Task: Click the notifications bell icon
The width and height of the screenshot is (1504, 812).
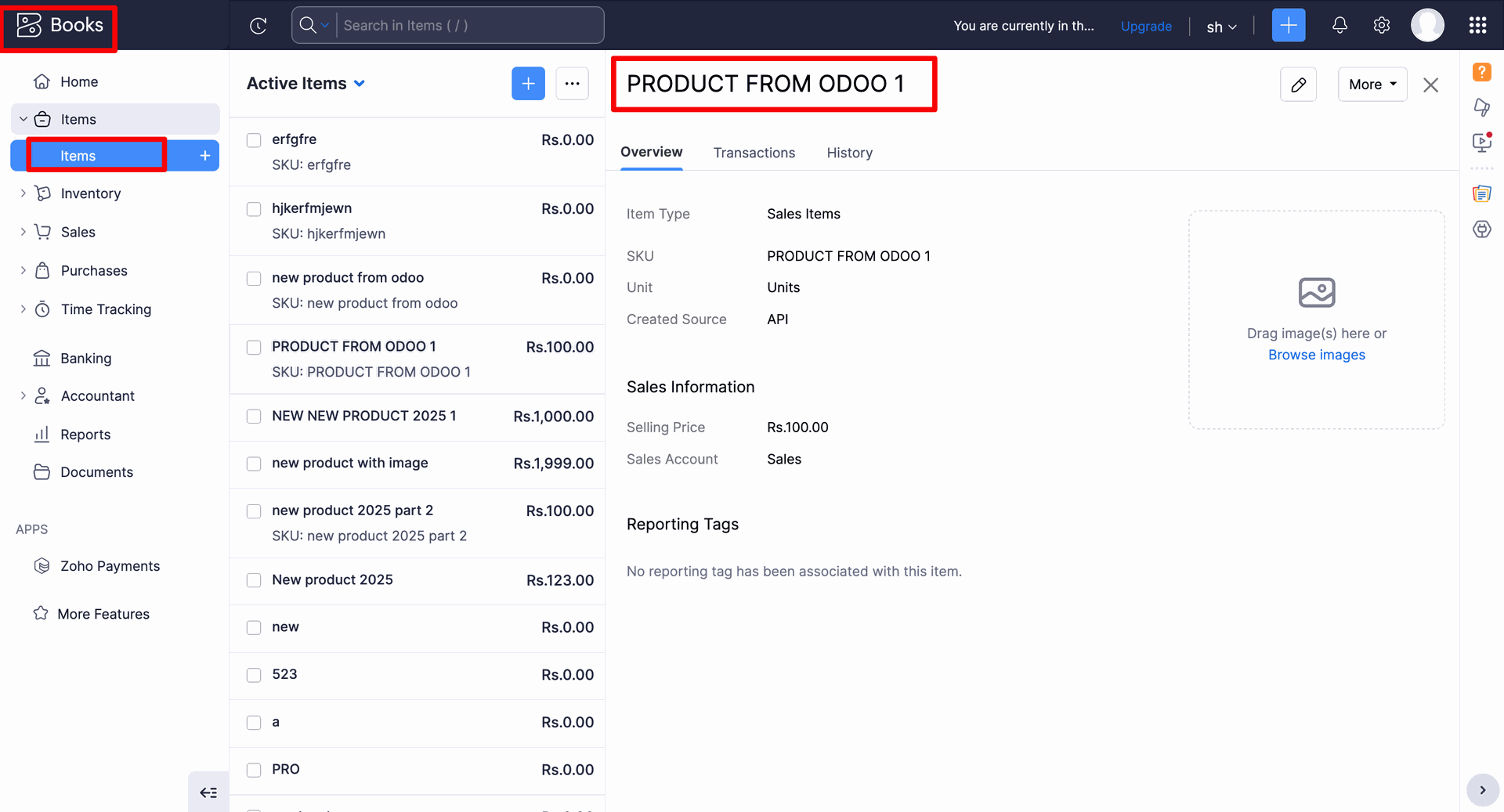Action: pos(1339,26)
